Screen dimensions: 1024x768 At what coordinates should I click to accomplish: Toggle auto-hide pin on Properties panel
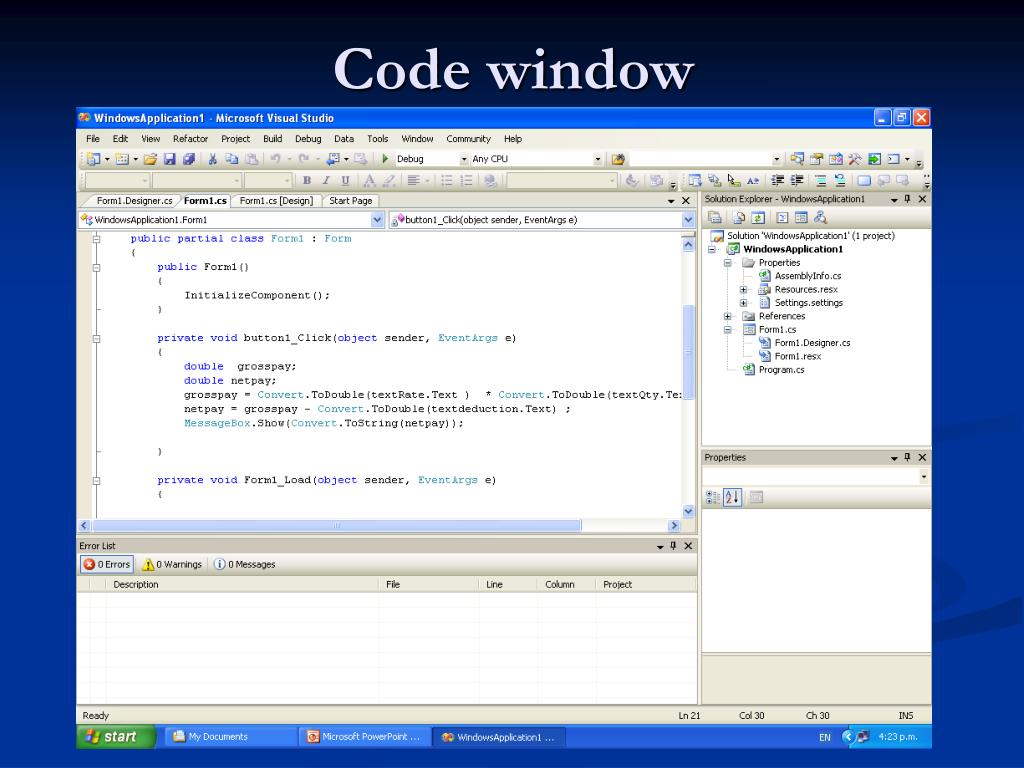[x=908, y=458]
